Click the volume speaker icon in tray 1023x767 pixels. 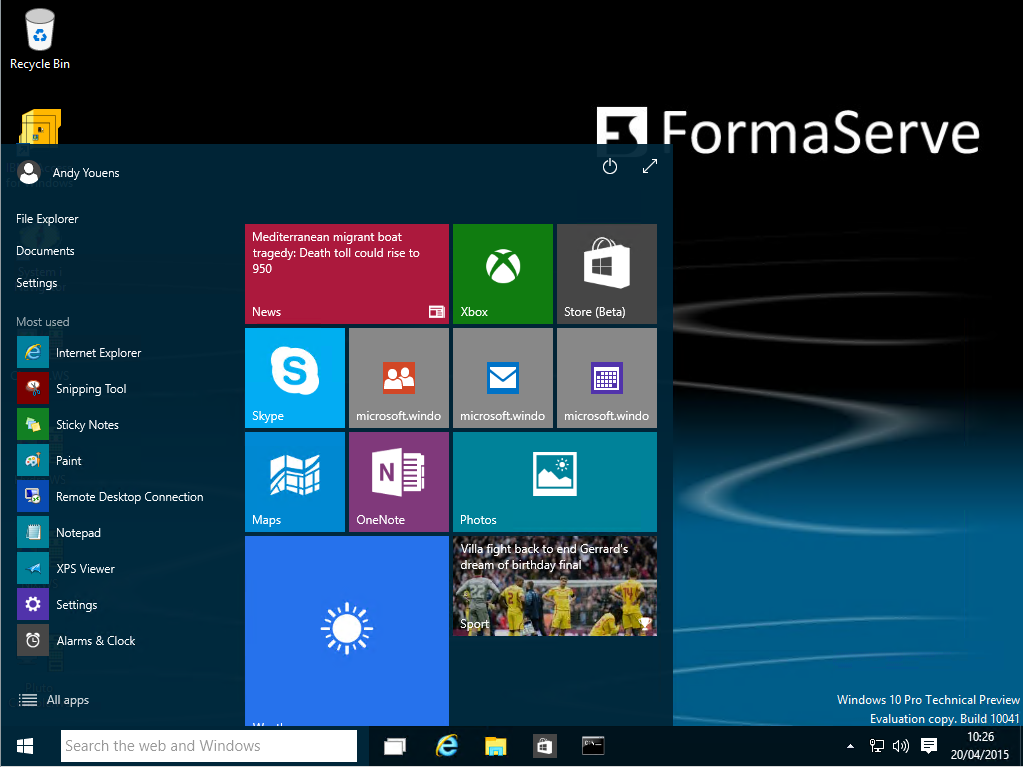tap(900, 746)
